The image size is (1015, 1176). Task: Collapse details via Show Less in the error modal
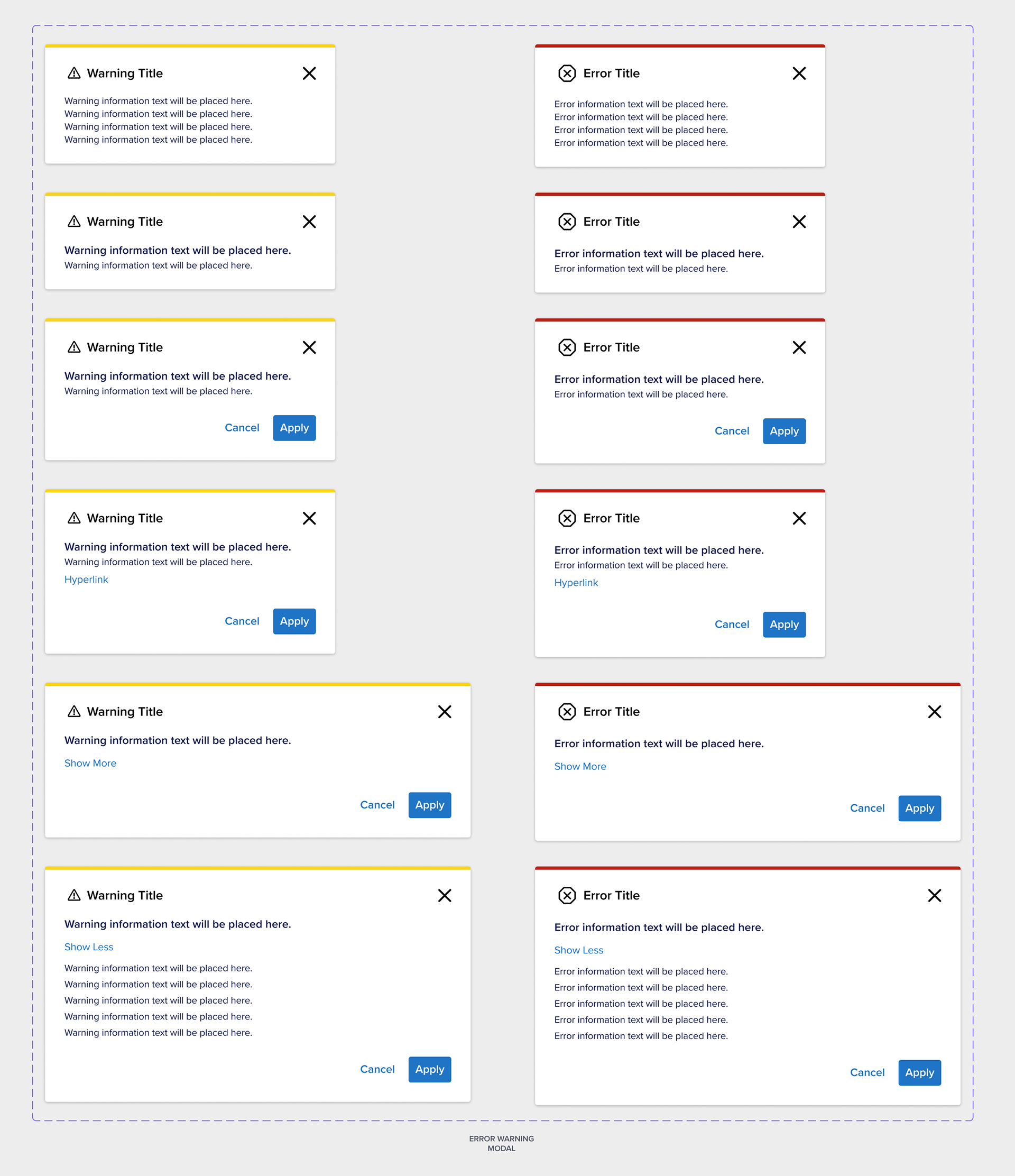coord(579,951)
